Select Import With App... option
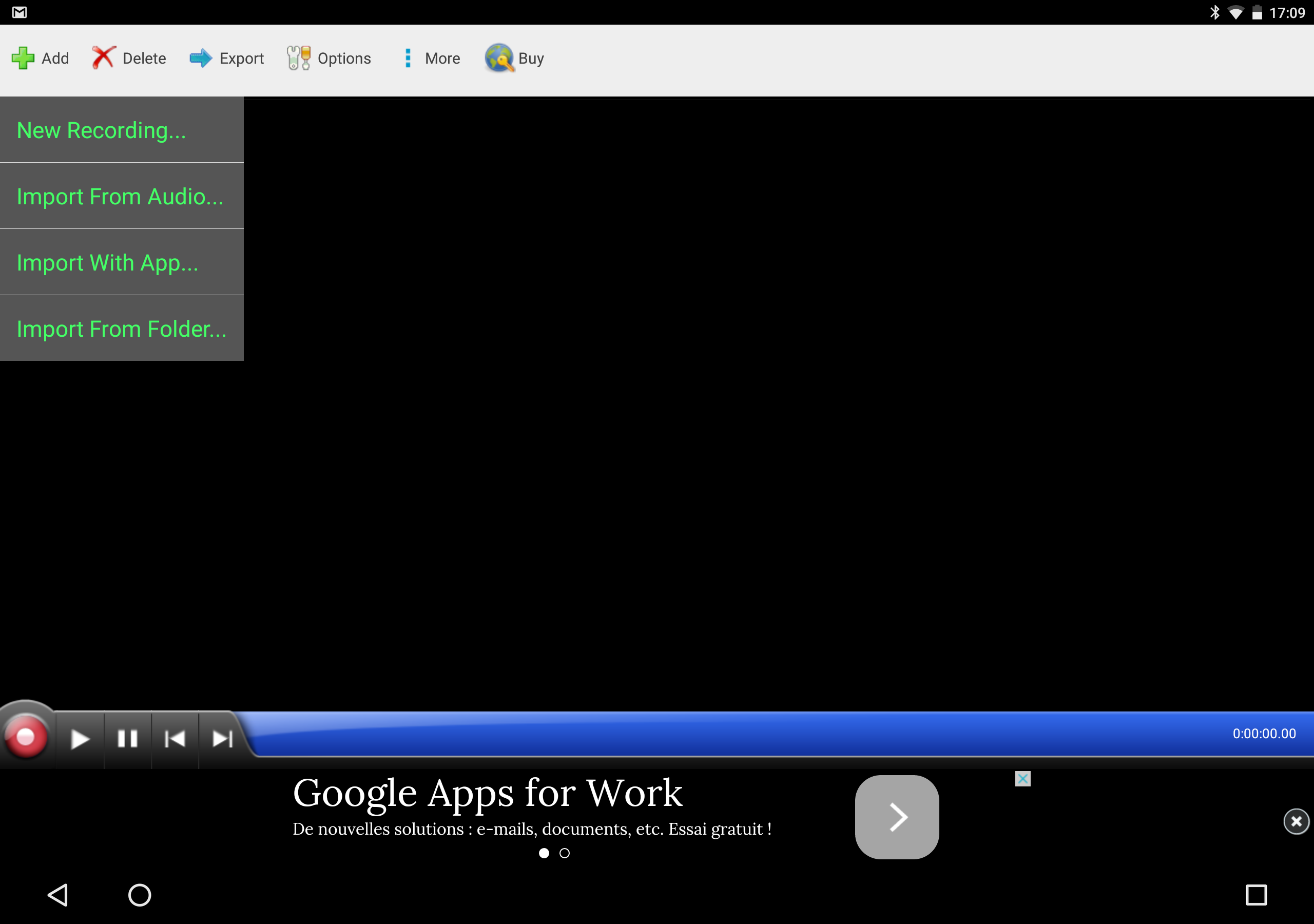 [x=108, y=263]
